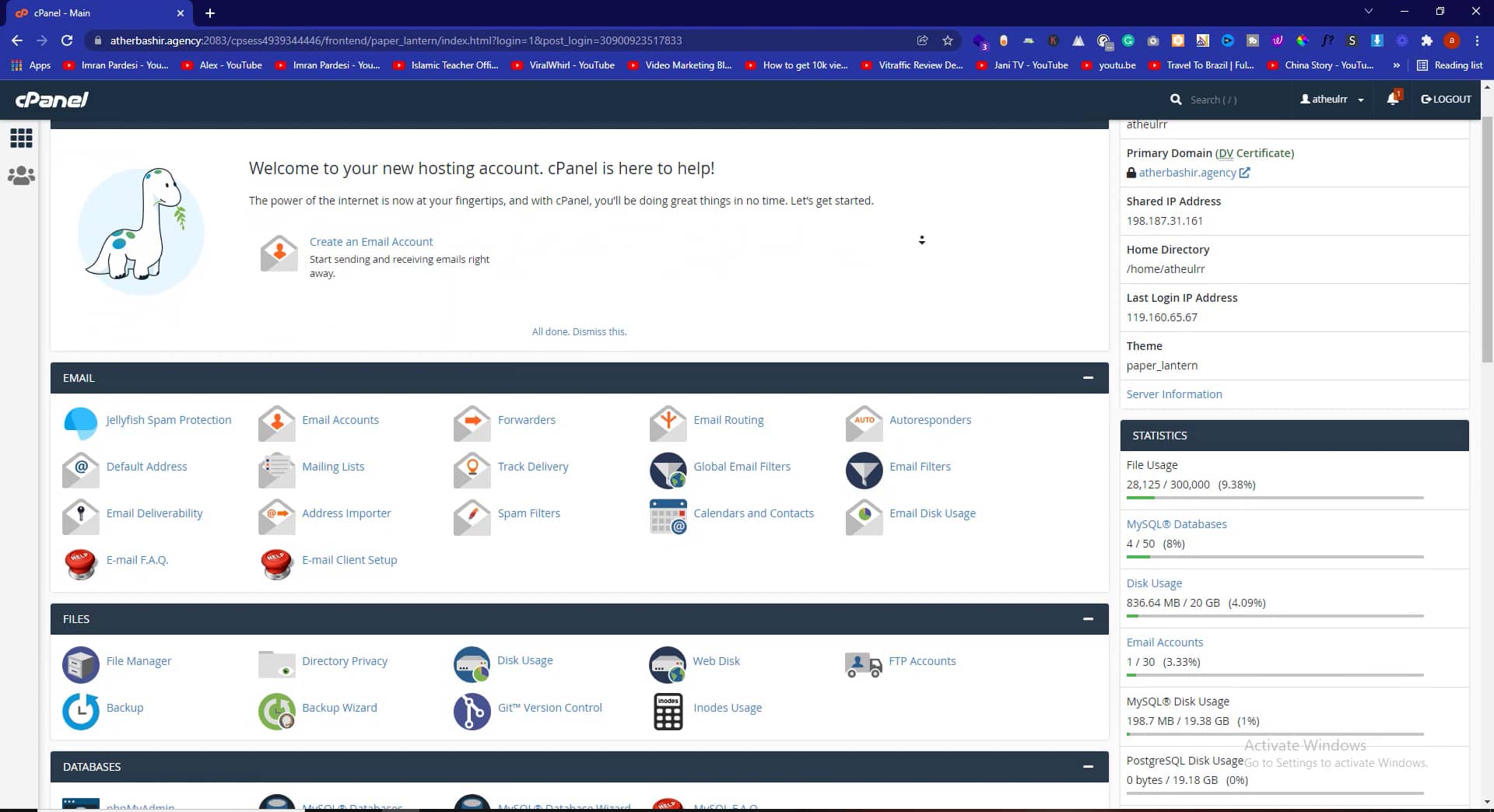Click the Default Address icon

pos(81,470)
